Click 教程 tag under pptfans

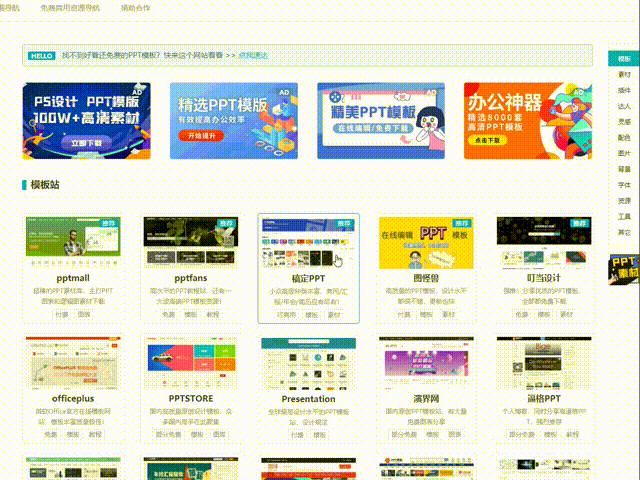click(213, 315)
